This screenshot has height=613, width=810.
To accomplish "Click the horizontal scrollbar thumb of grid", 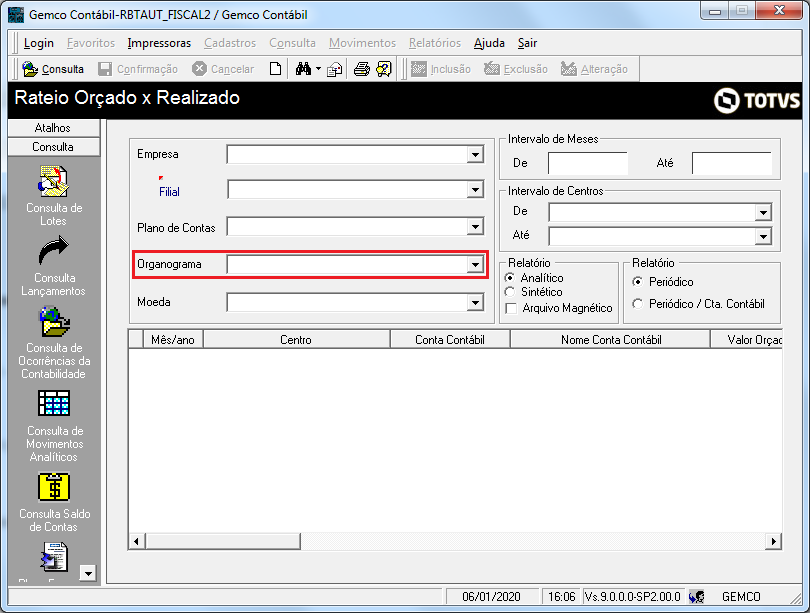I will click(x=223, y=541).
